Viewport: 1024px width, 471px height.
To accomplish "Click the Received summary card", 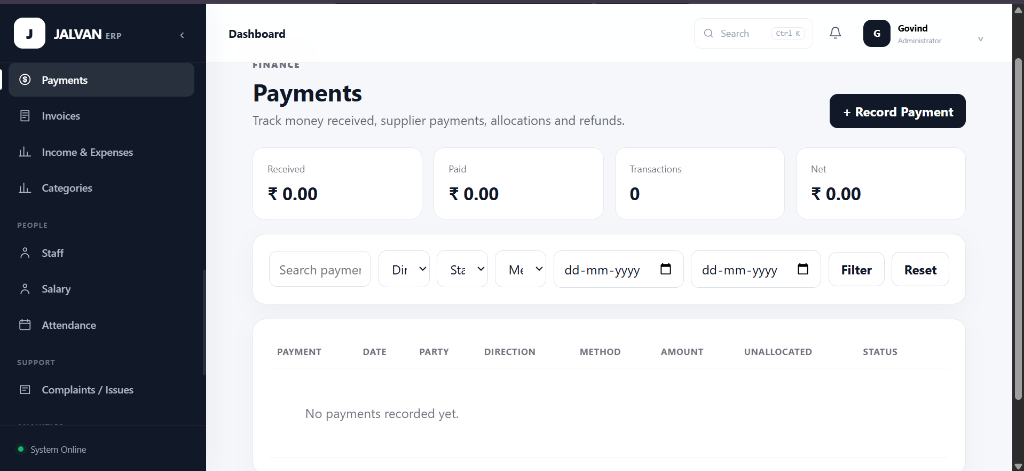I will pyautogui.click(x=337, y=184).
